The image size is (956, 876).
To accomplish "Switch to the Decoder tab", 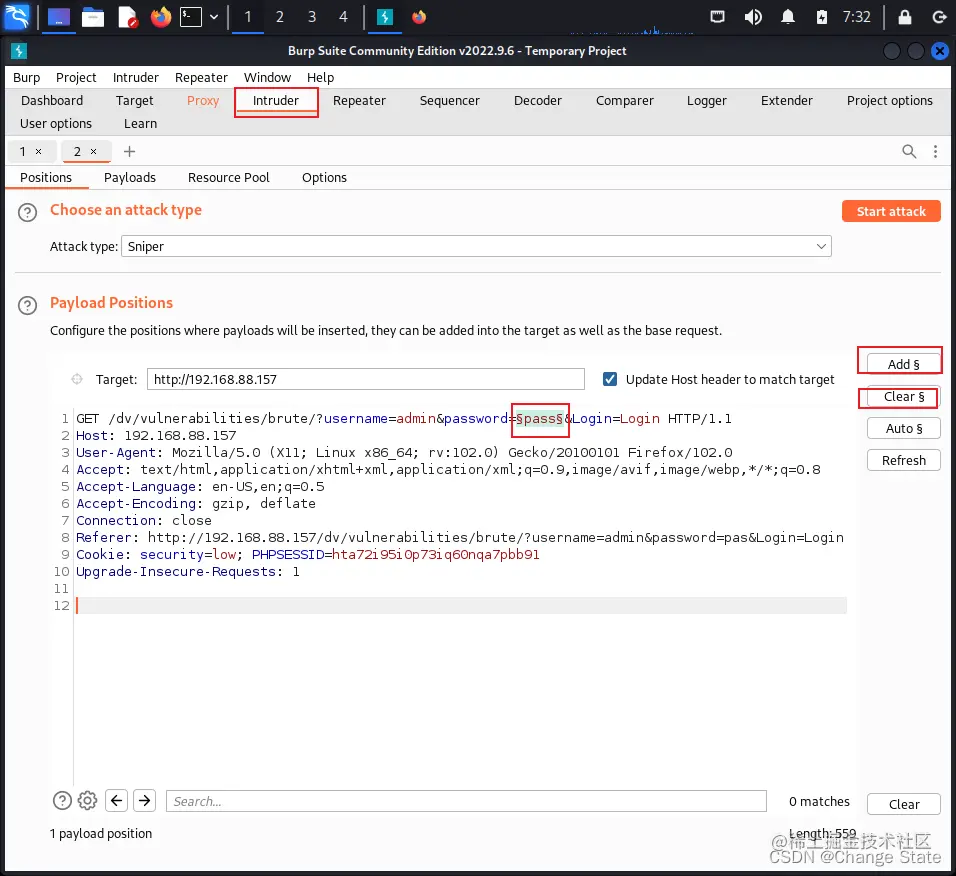I will coord(537,101).
